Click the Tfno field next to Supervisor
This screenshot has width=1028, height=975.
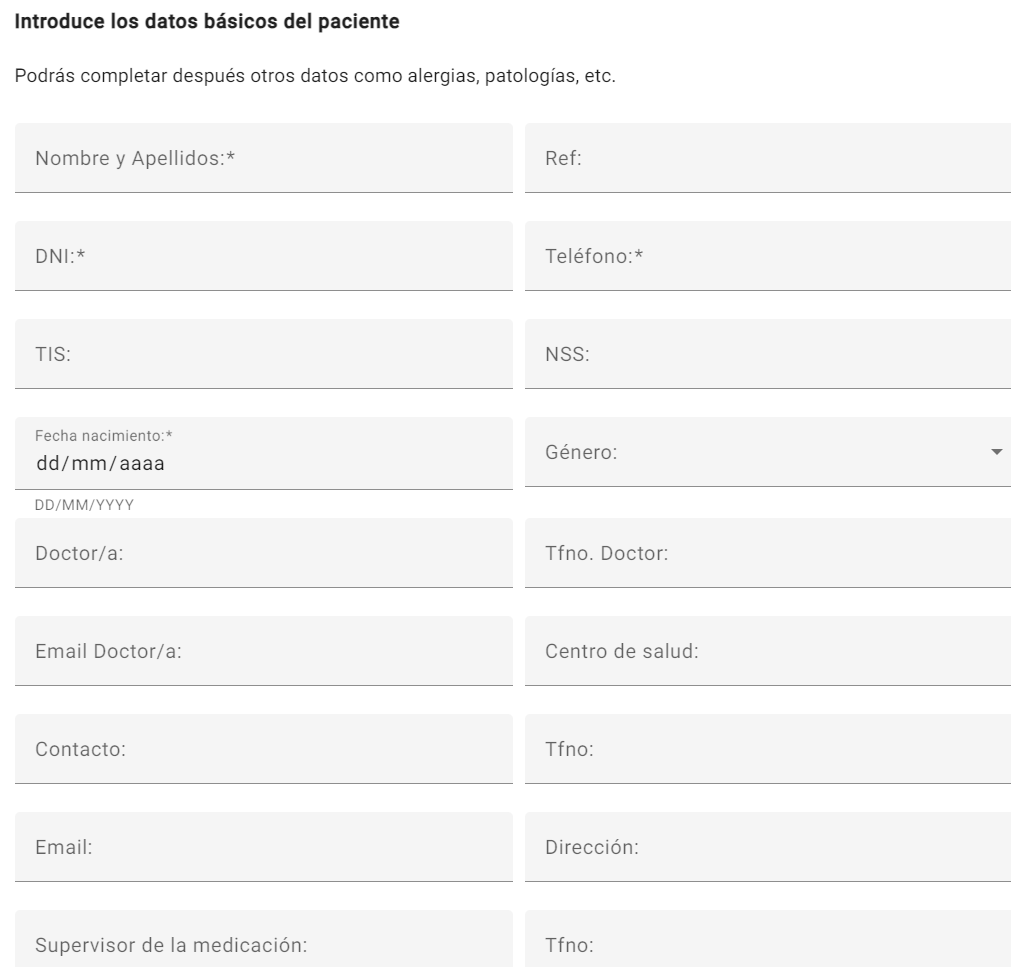[767, 944]
